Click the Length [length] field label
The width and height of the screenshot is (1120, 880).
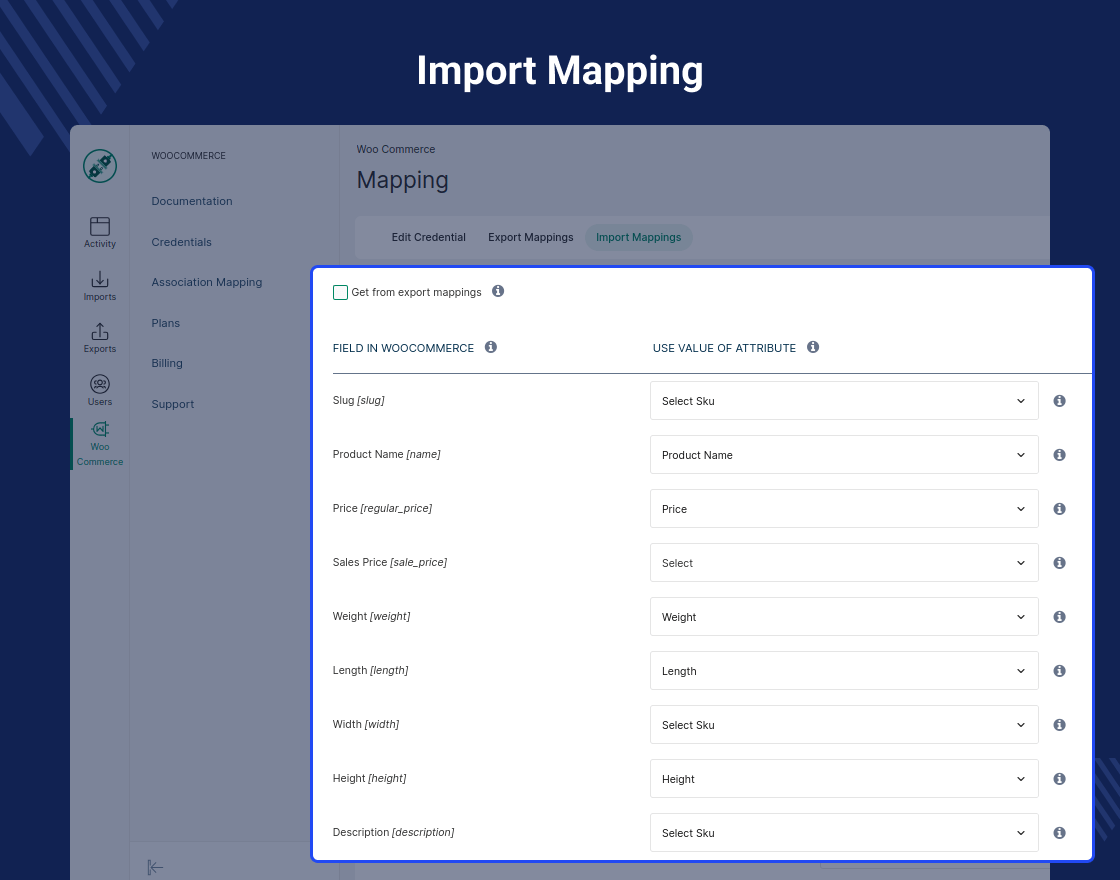coord(371,670)
